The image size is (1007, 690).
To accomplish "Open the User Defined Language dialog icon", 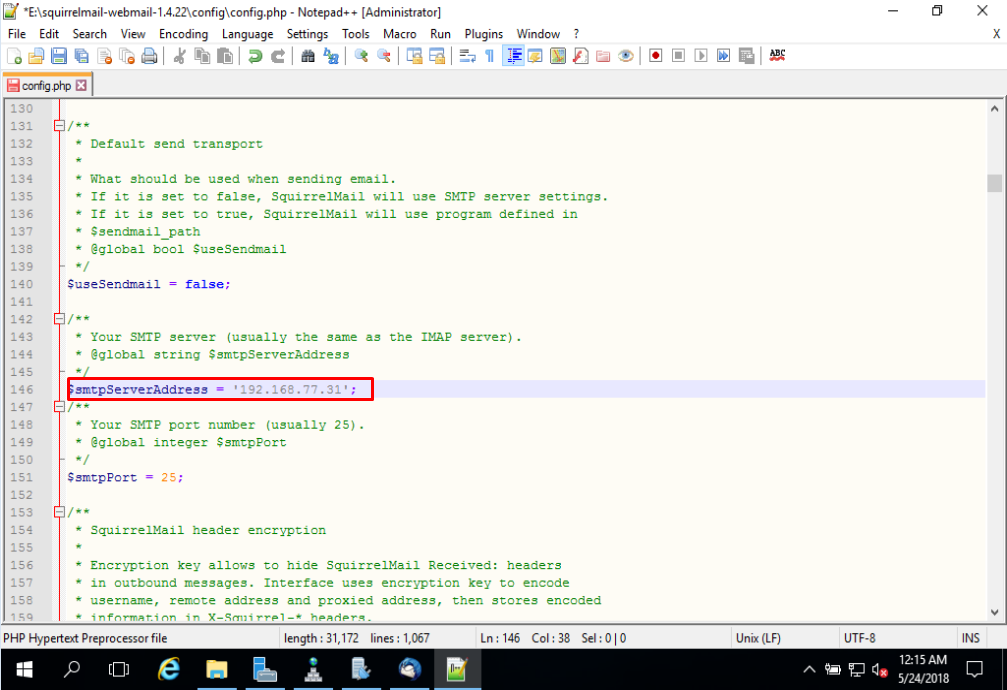I will (x=535, y=57).
